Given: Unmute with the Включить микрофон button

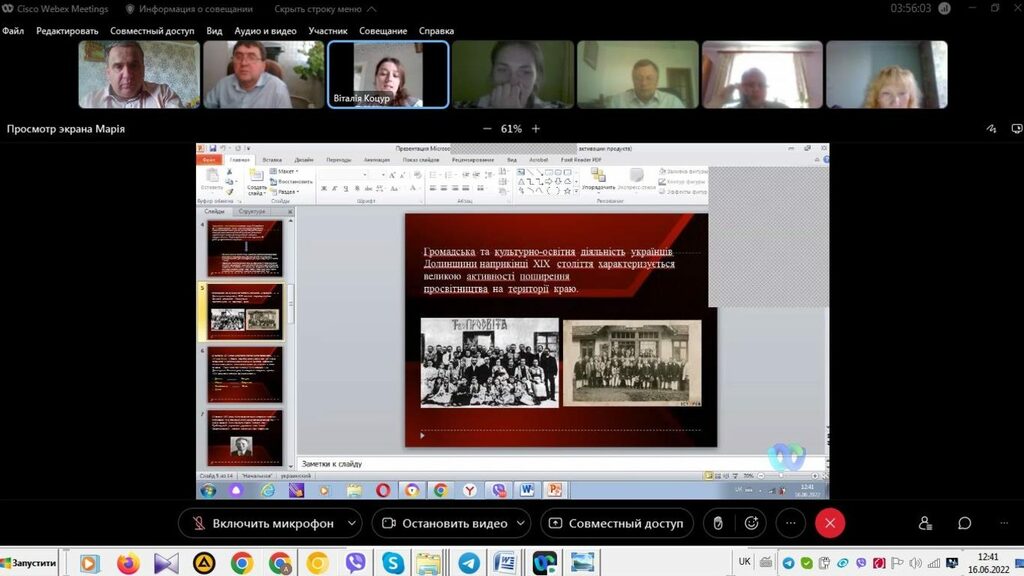Looking at the screenshot, I should pos(262,523).
